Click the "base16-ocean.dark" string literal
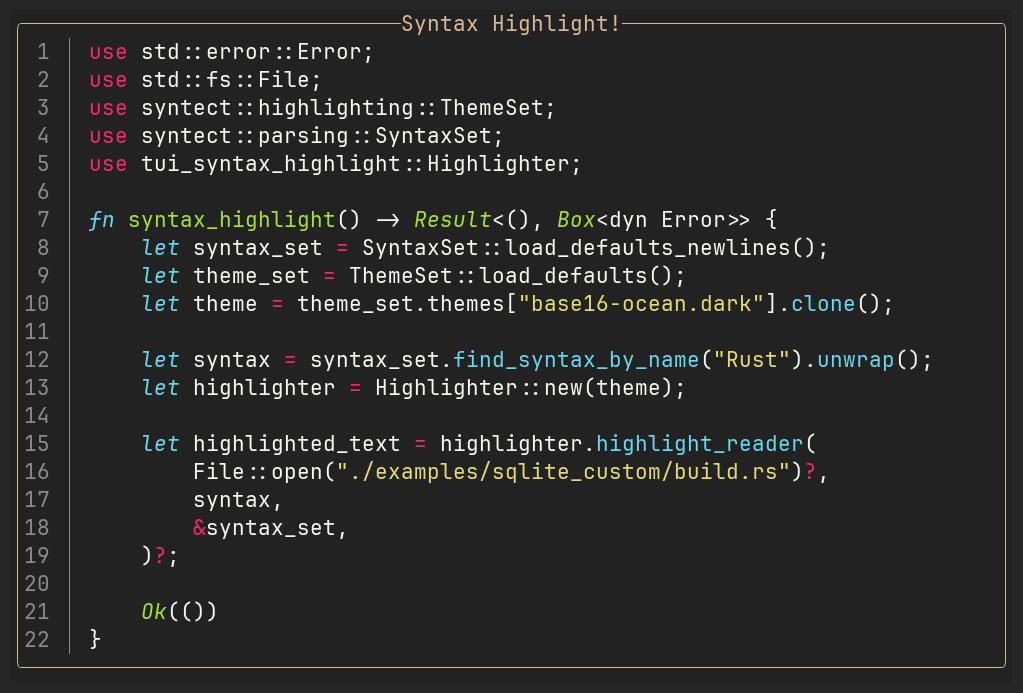 click(641, 304)
